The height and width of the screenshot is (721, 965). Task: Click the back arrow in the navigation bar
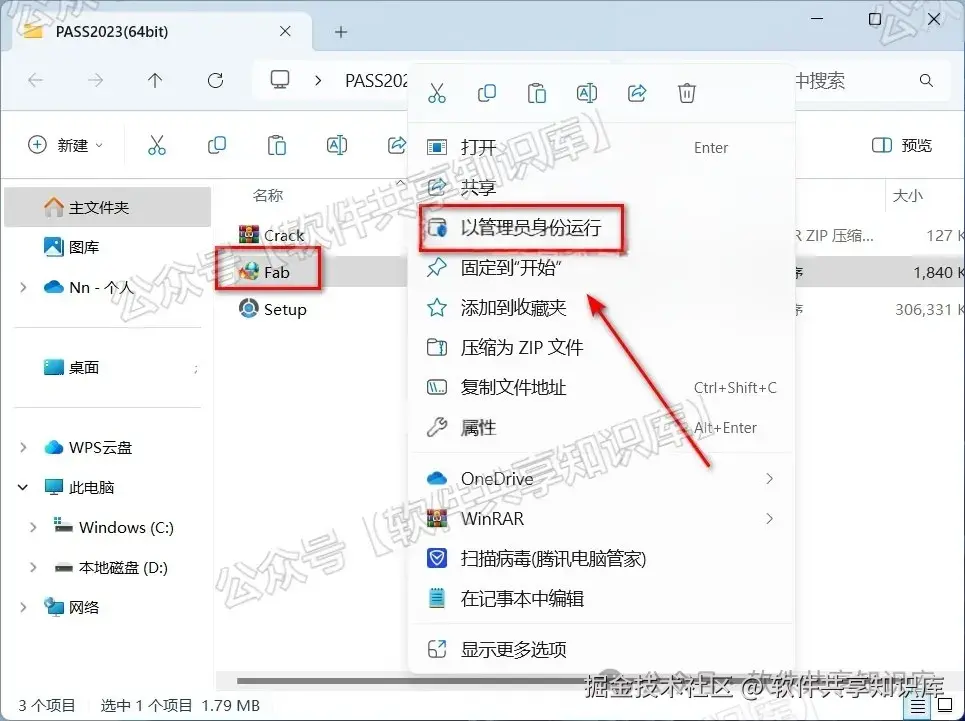(x=35, y=80)
